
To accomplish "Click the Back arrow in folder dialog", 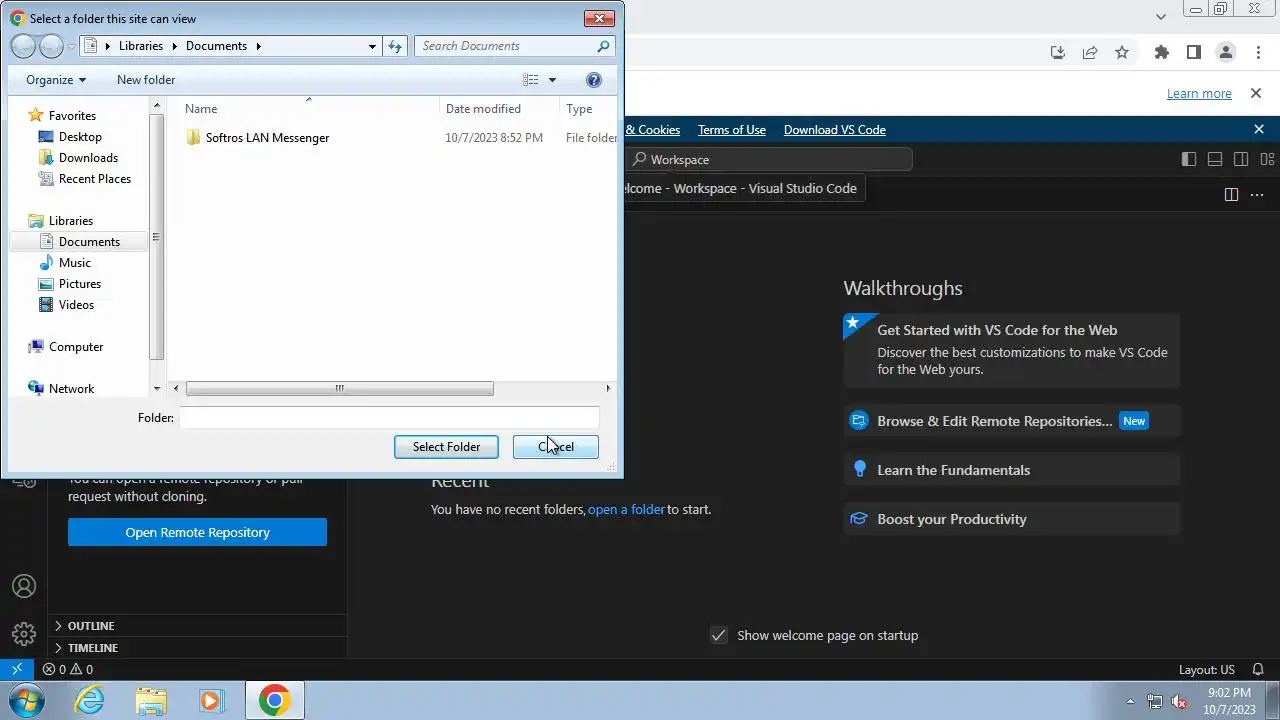I will point(23,46).
